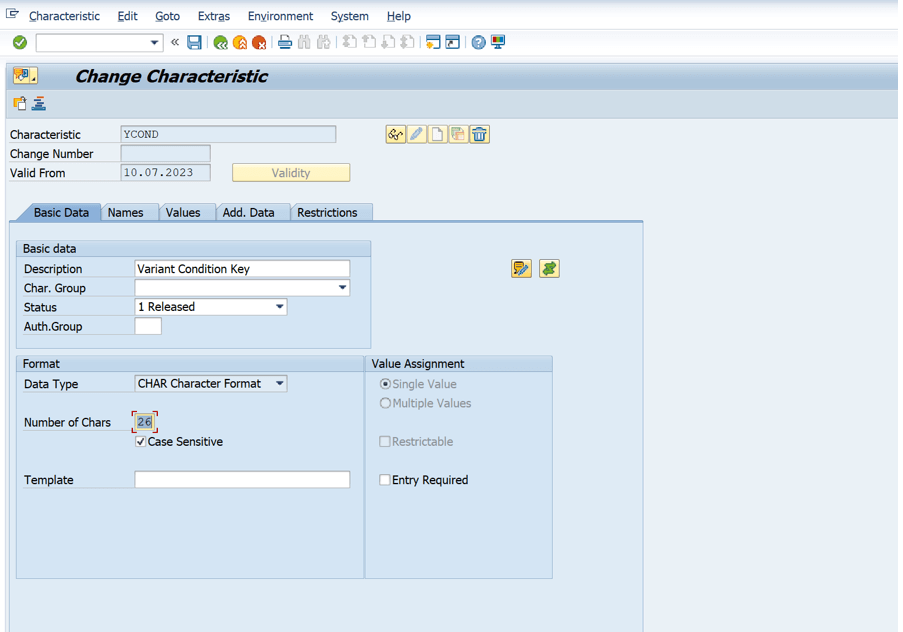903x632 pixels.
Task: Click the Create New Session icon
Action: point(433,42)
